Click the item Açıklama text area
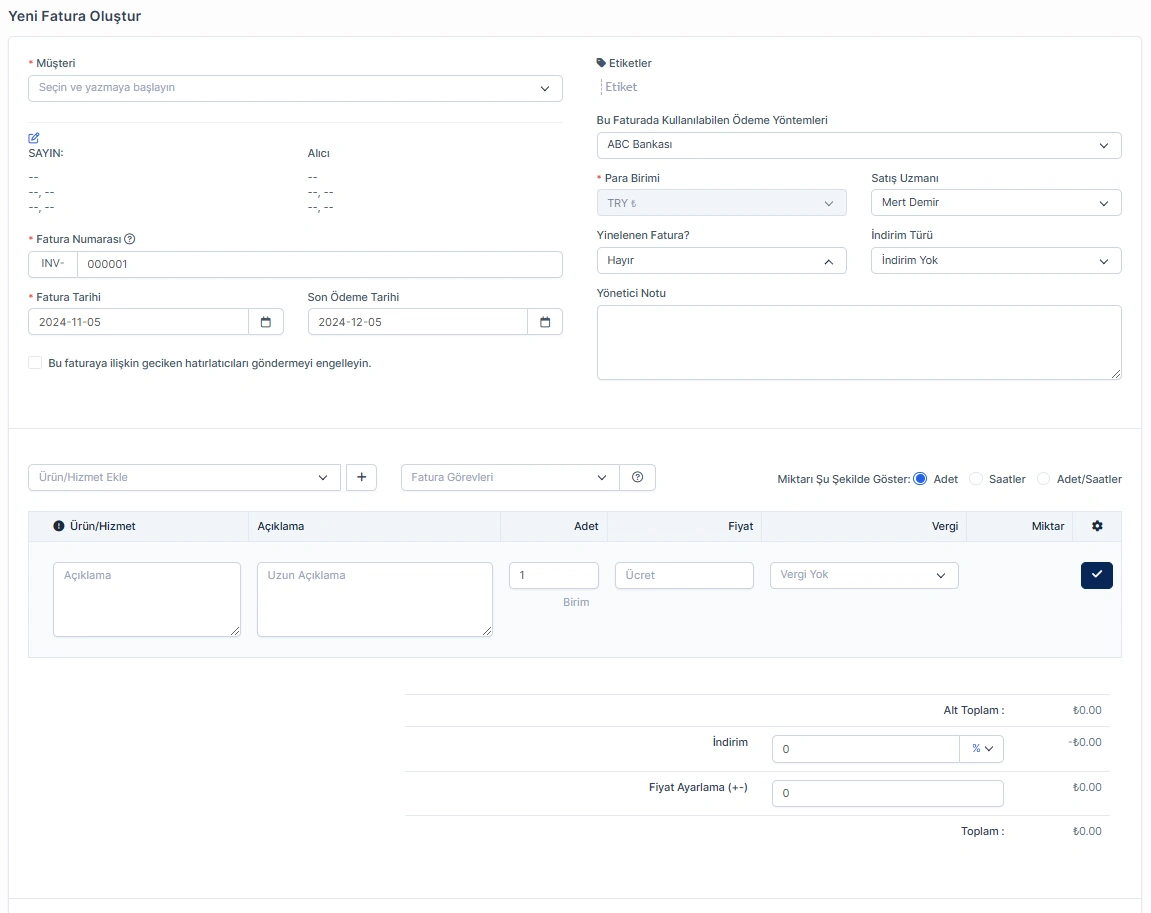 (x=147, y=599)
